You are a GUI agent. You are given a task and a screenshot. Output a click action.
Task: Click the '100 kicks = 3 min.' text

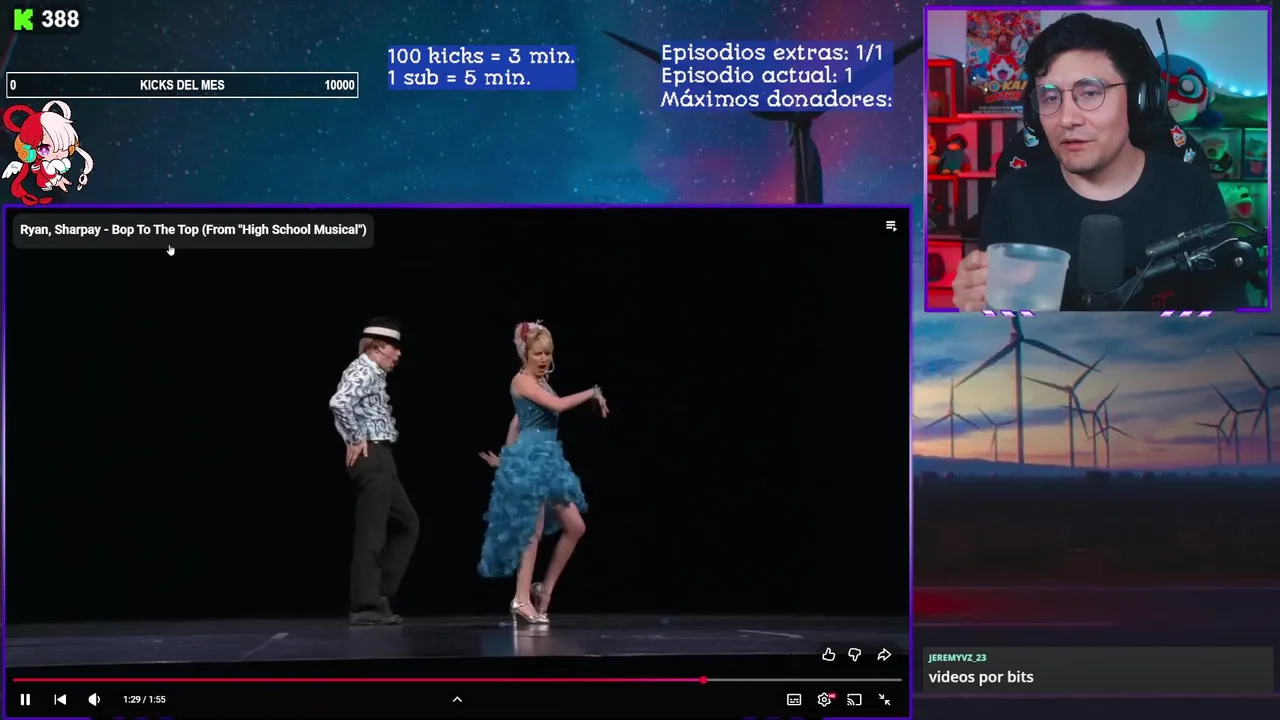tap(481, 56)
